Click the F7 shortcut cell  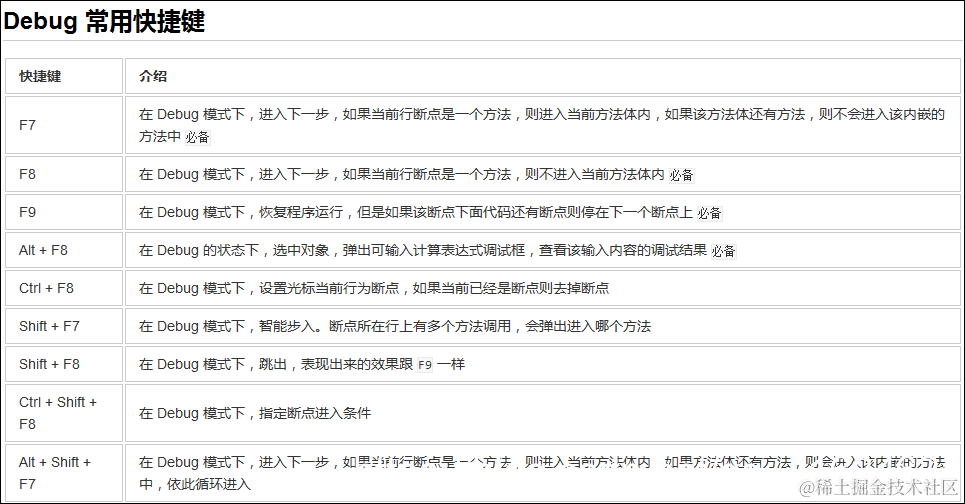64,125
